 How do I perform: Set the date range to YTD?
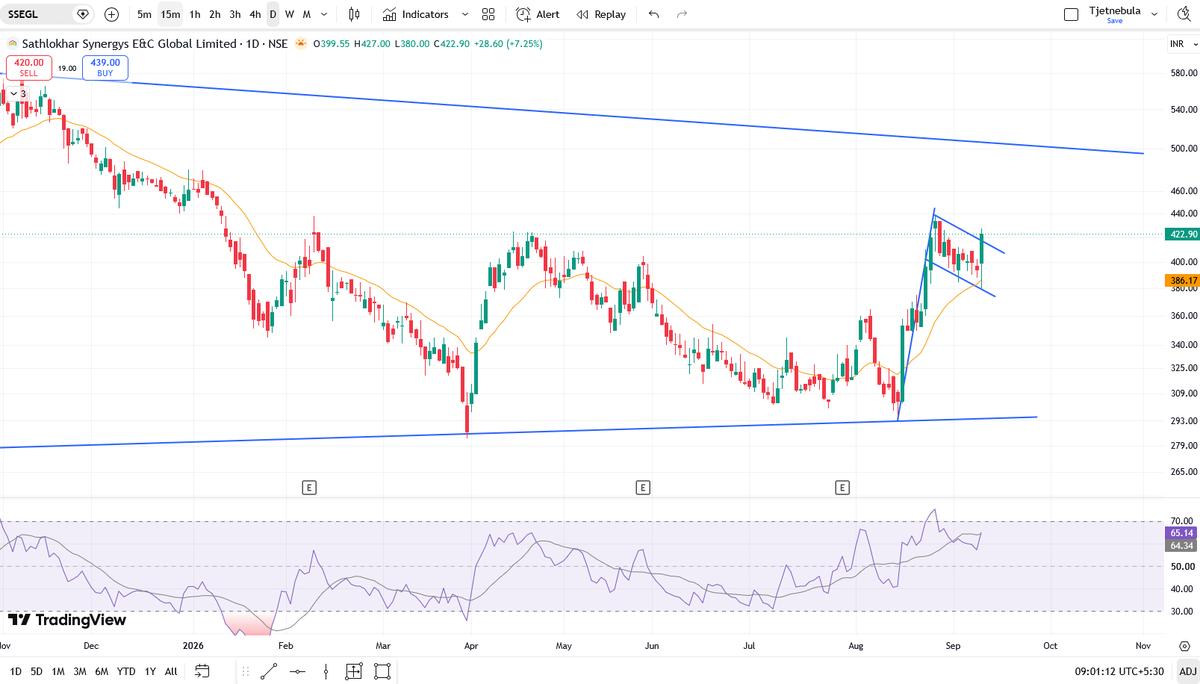click(126, 671)
